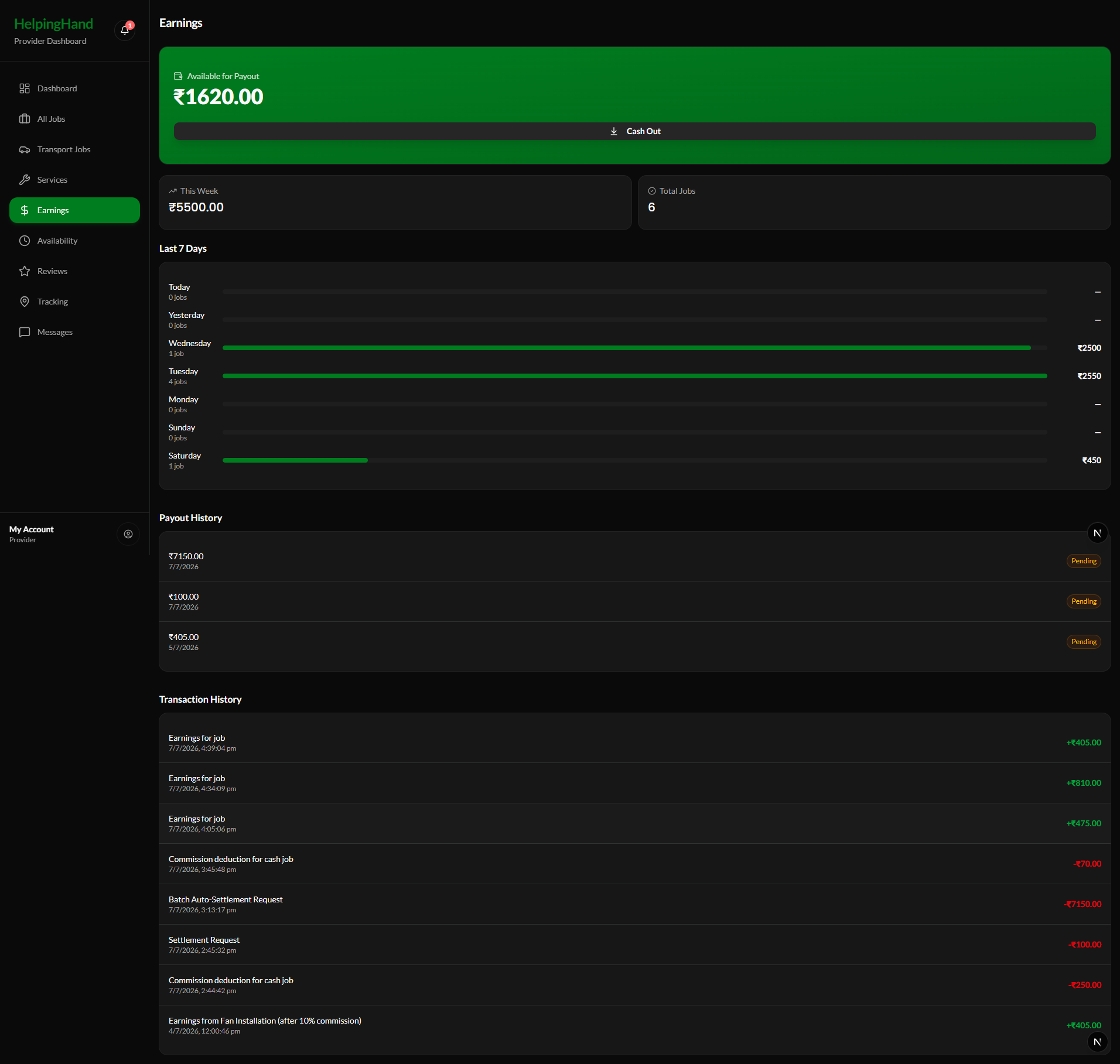Click the +₹810.00 transaction amount
Image resolution: width=1120 pixels, height=1064 pixels.
[x=1084, y=783]
